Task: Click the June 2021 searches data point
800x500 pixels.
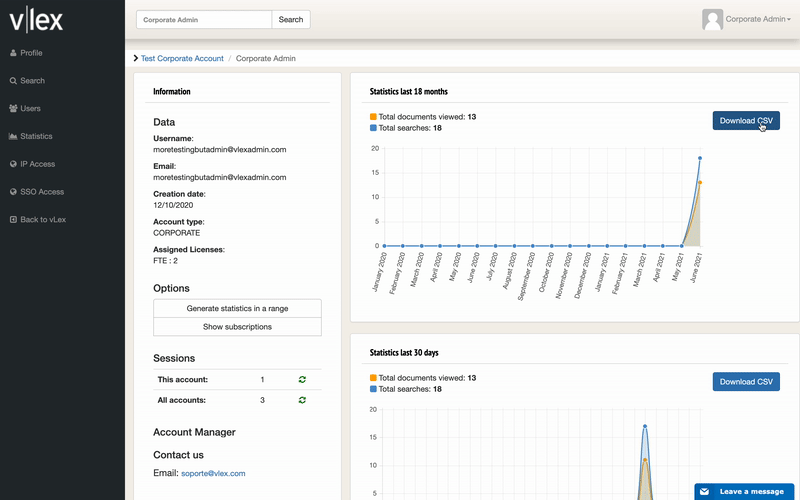Action: tap(699, 158)
